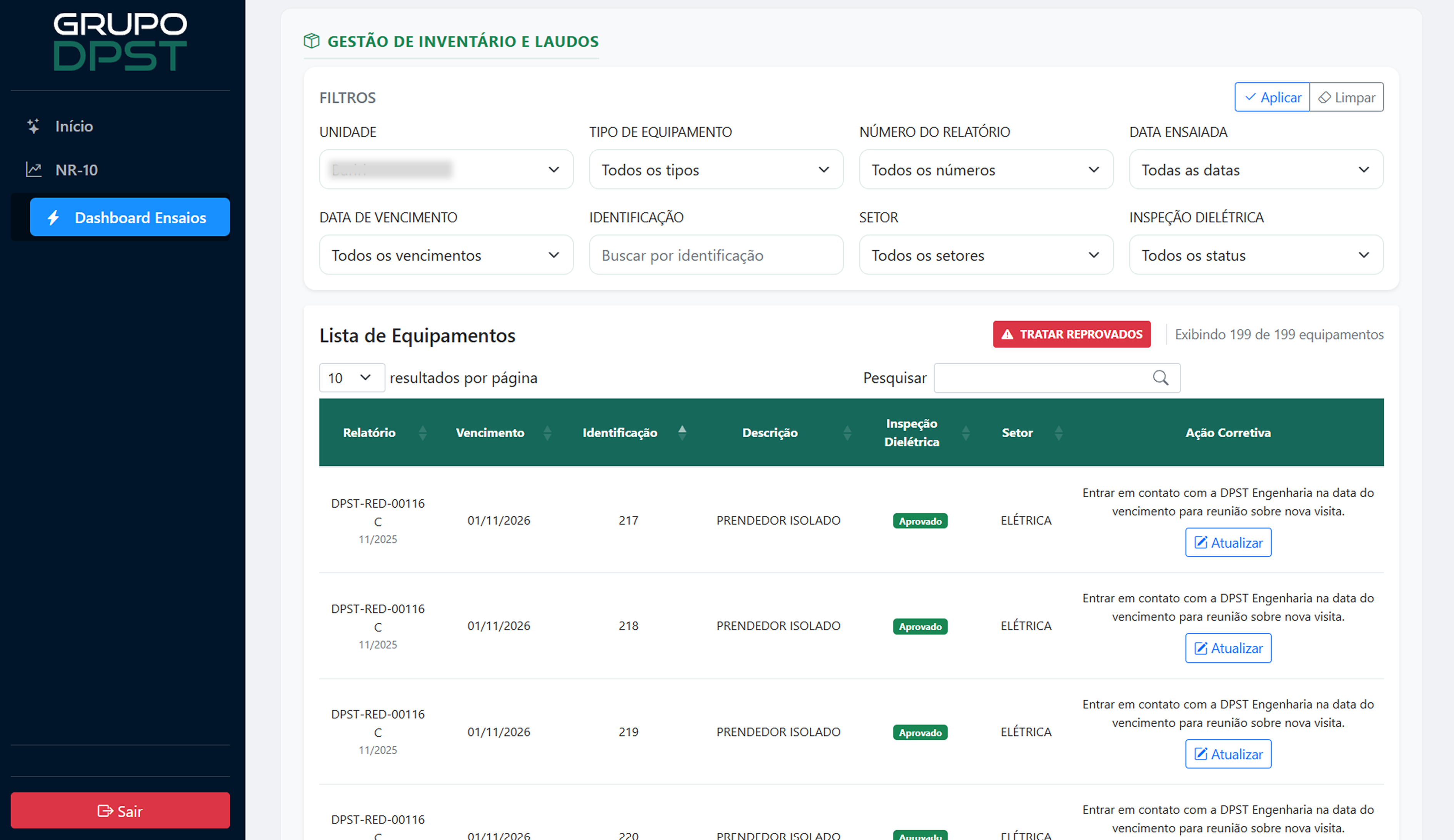The image size is (1454, 840).
Task: Click the Aprovado badge in row 217
Action: [x=920, y=521]
